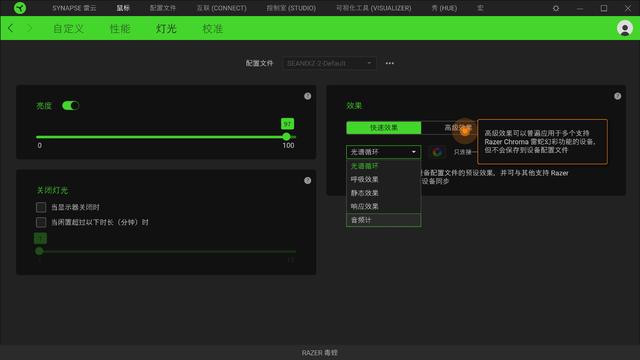This screenshot has height=360, width=640.
Task: Click the 关闭灯光 heading
Action: [52, 190]
